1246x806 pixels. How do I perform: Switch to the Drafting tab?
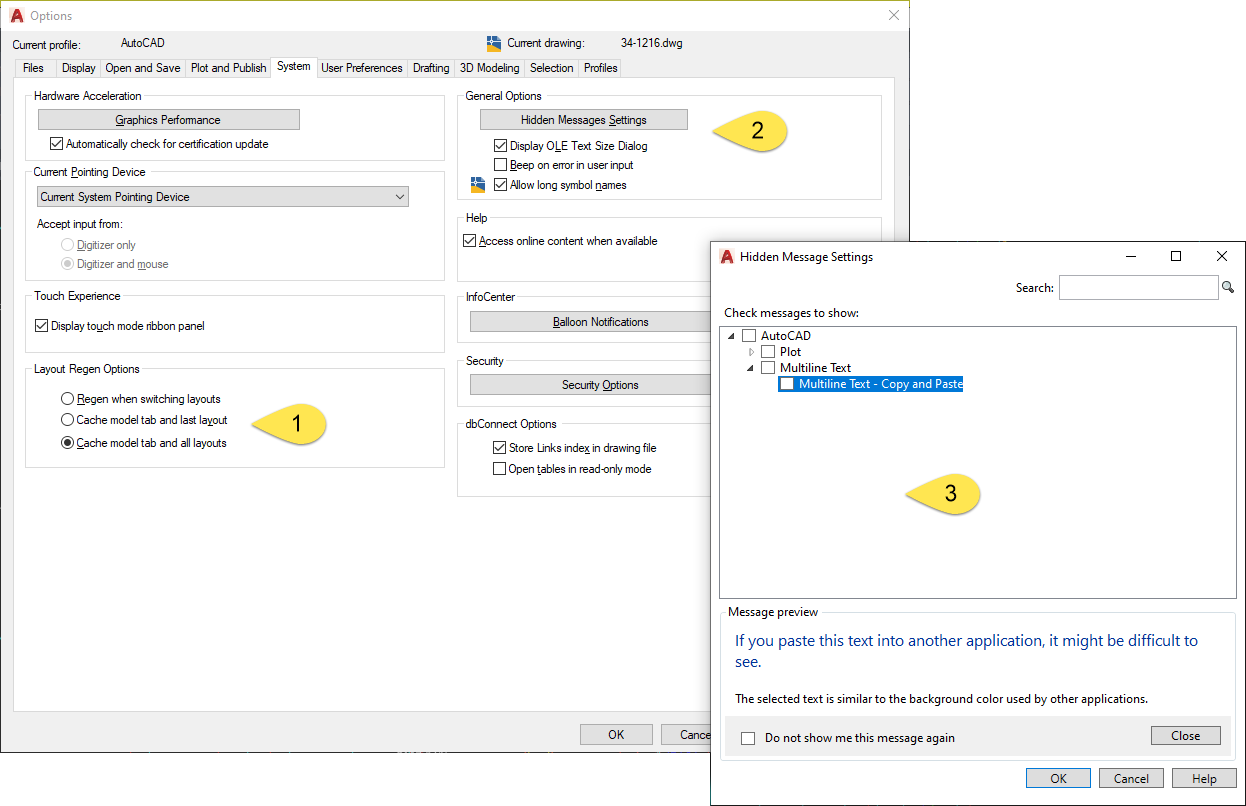431,68
